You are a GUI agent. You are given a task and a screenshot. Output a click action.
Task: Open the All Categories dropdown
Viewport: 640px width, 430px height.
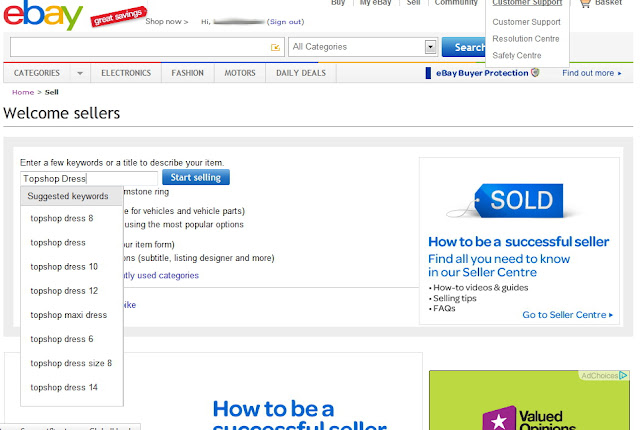(x=363, y=47)
